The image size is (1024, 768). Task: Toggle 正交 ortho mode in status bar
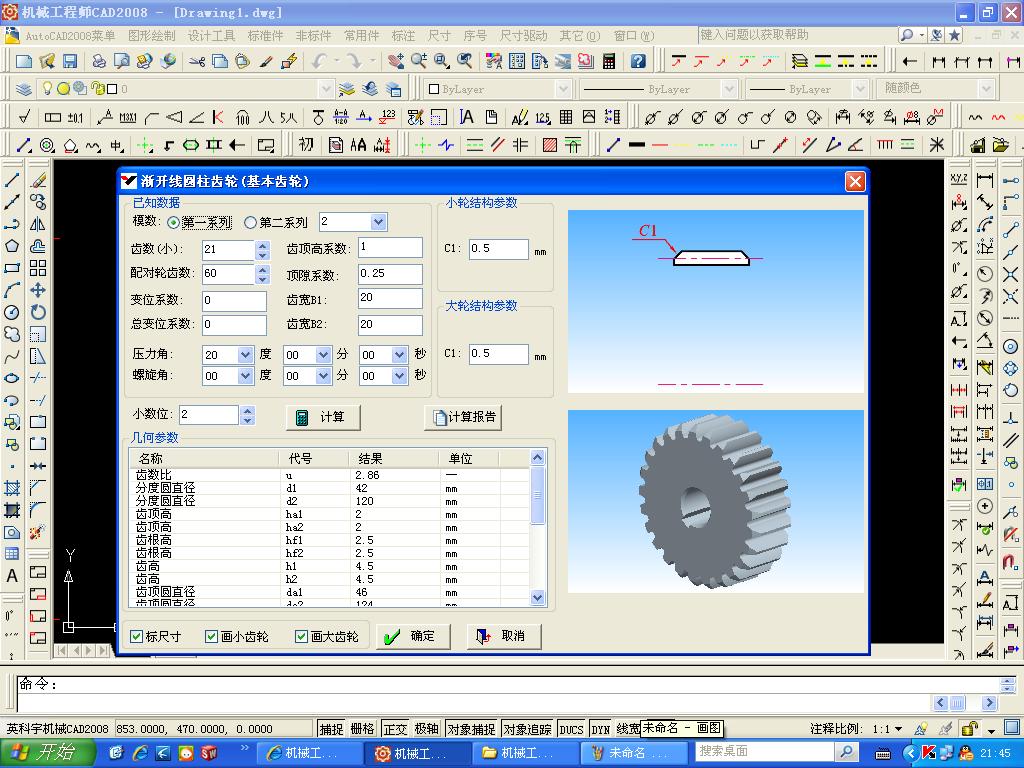pyautogui.click(x=394, y=729)
